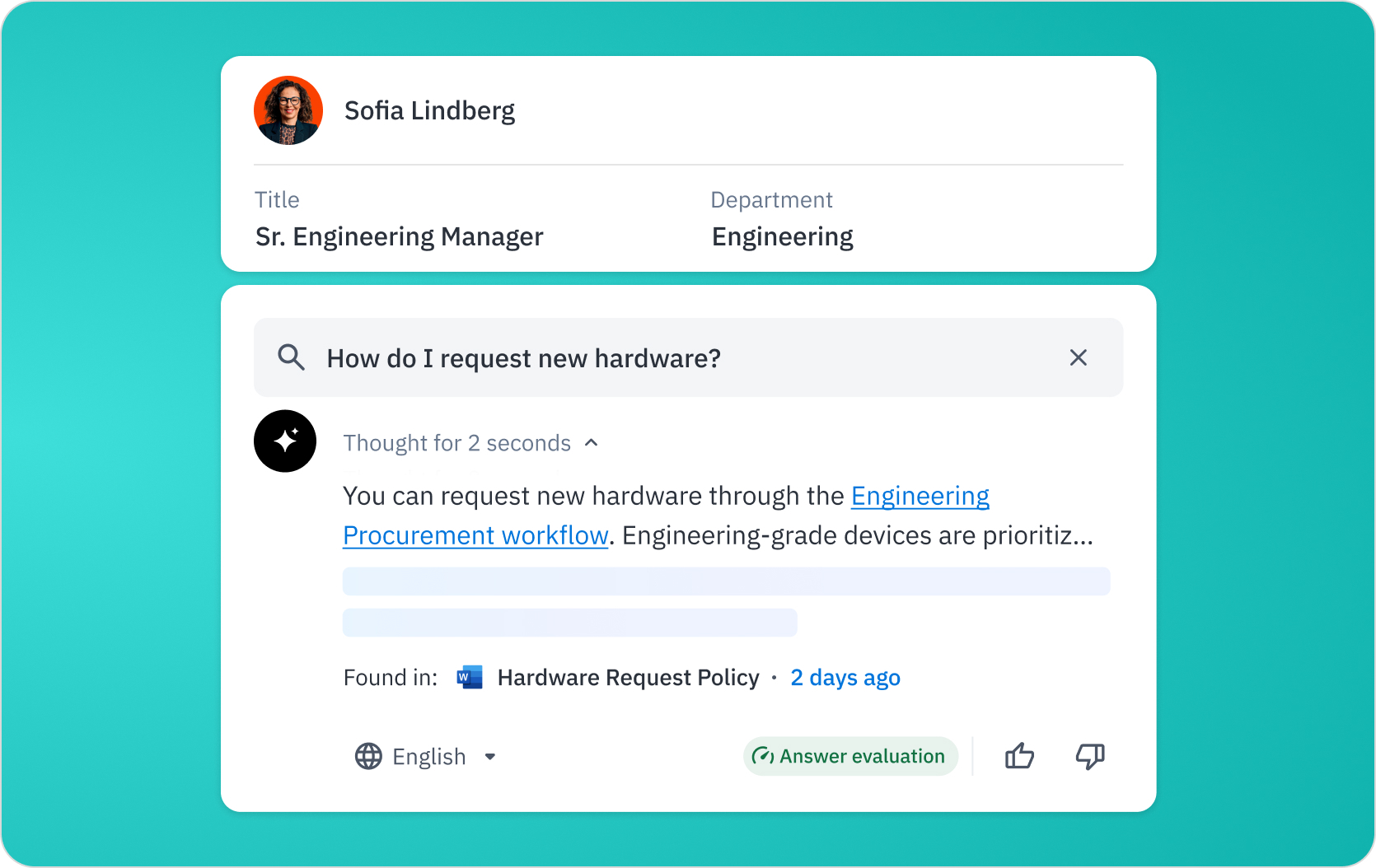Image resolution: width=1376 pixels, height=868 pixels.
Task: Collapse the 'Thought for 2 seconds' section
Action: point(591,442)
